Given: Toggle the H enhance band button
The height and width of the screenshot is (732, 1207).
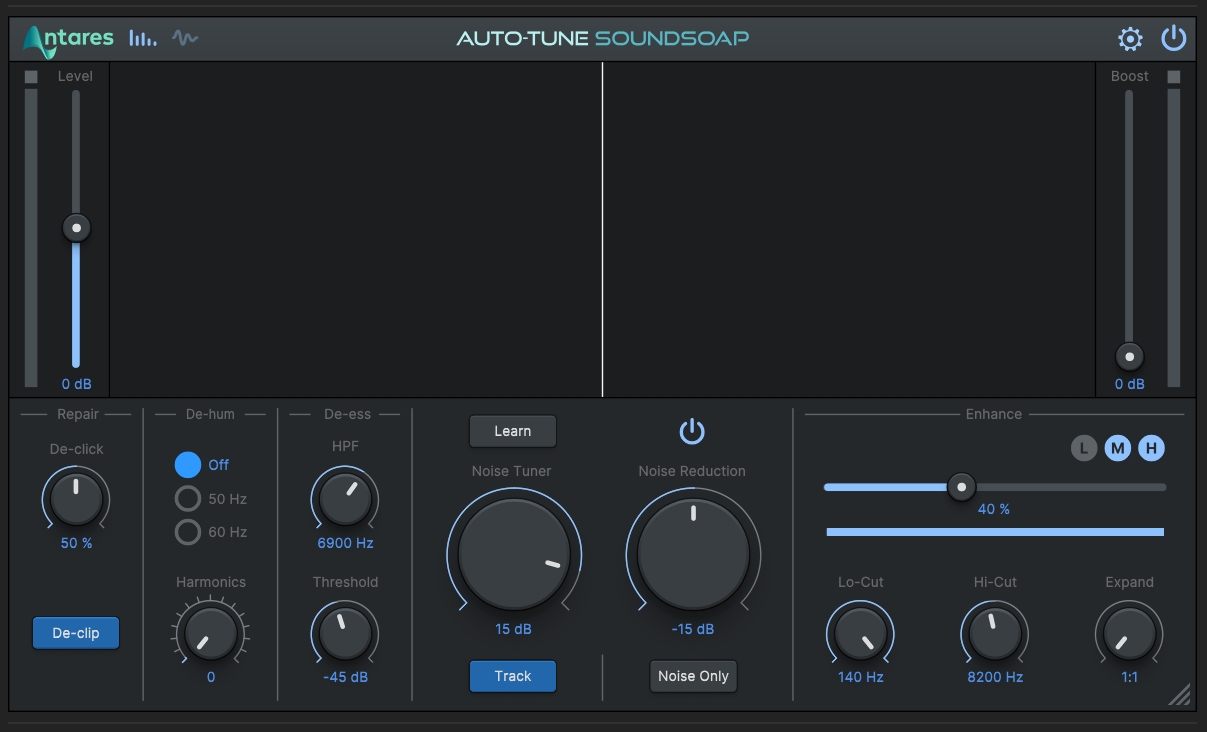Looking at the screenshot, I should 1151,448.
